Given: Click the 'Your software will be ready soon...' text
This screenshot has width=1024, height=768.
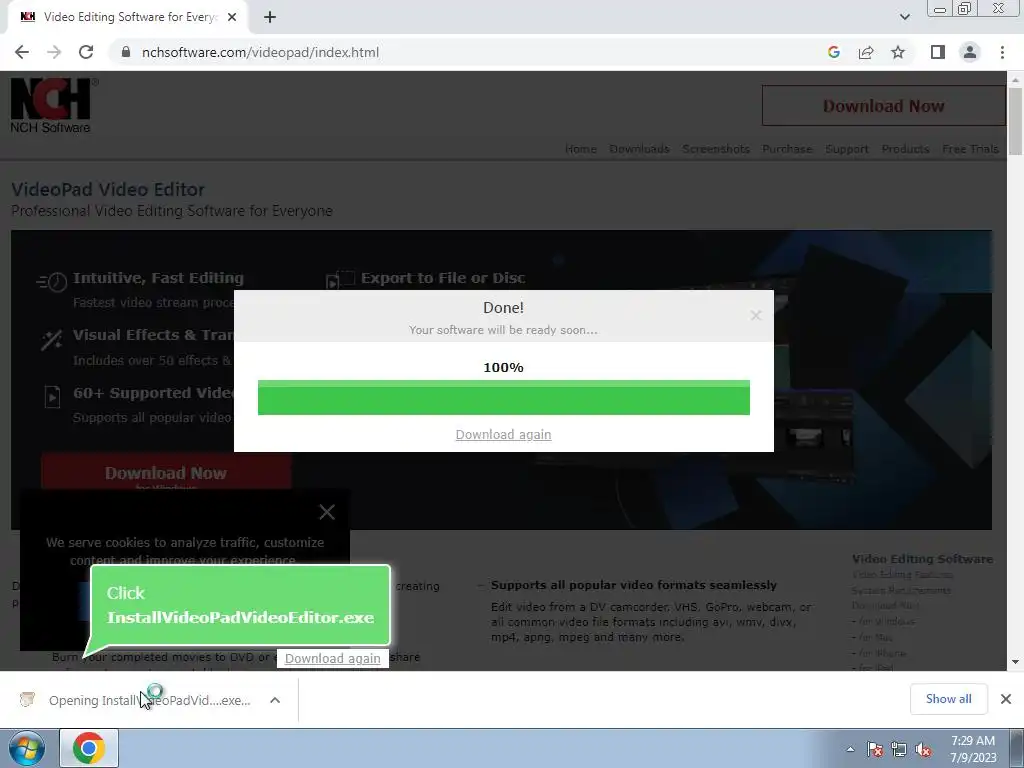Looking at the screenshot, I should click(503, 330).
